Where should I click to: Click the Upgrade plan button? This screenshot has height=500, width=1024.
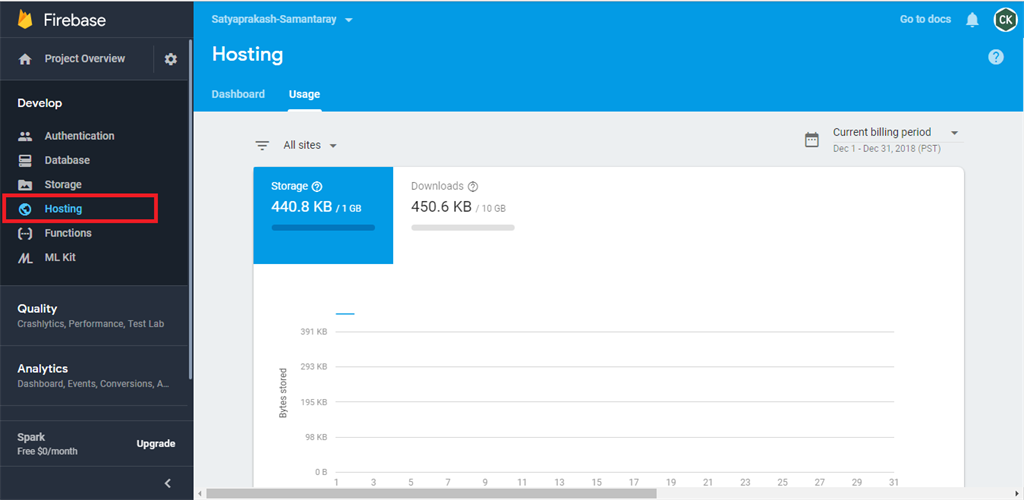pyautogui.click(x=156, y=444)
